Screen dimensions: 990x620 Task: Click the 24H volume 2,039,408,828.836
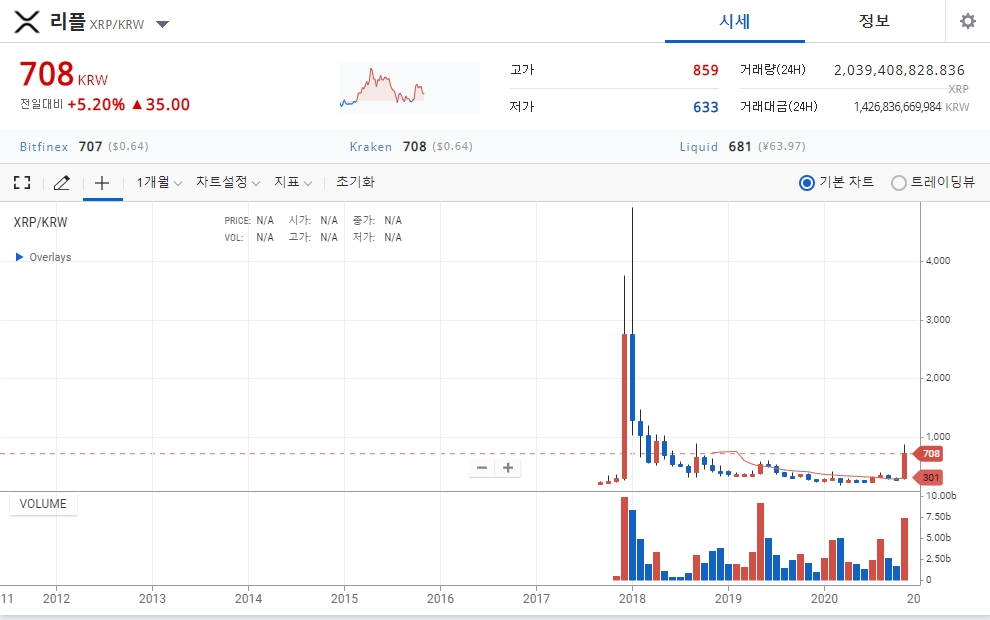click(899, 70)
